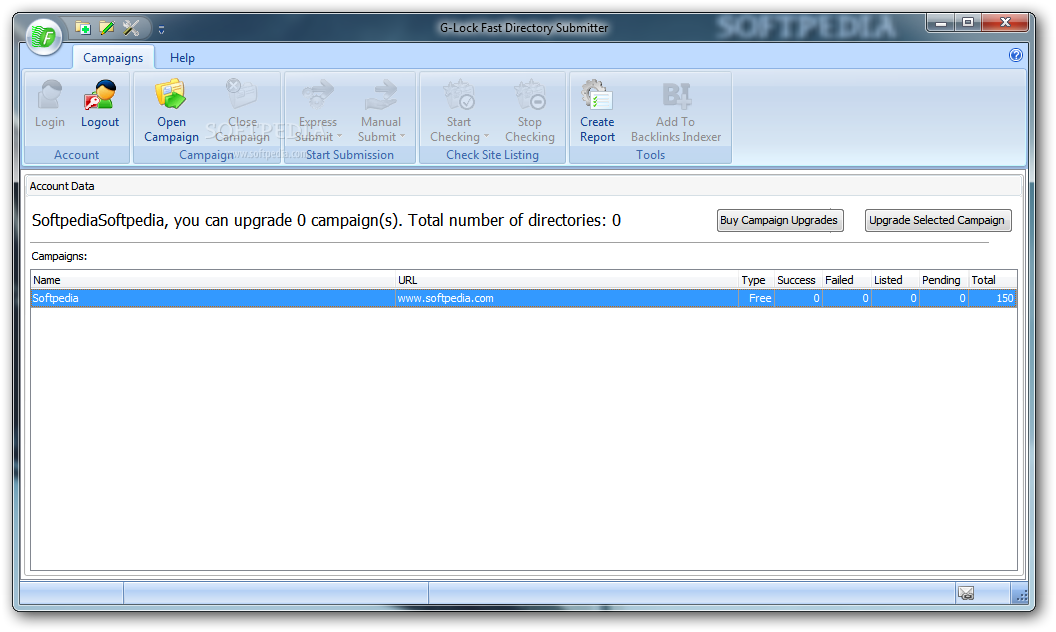Click the Success column header
Screen dimensions: 1056x632
pos(798,280)
